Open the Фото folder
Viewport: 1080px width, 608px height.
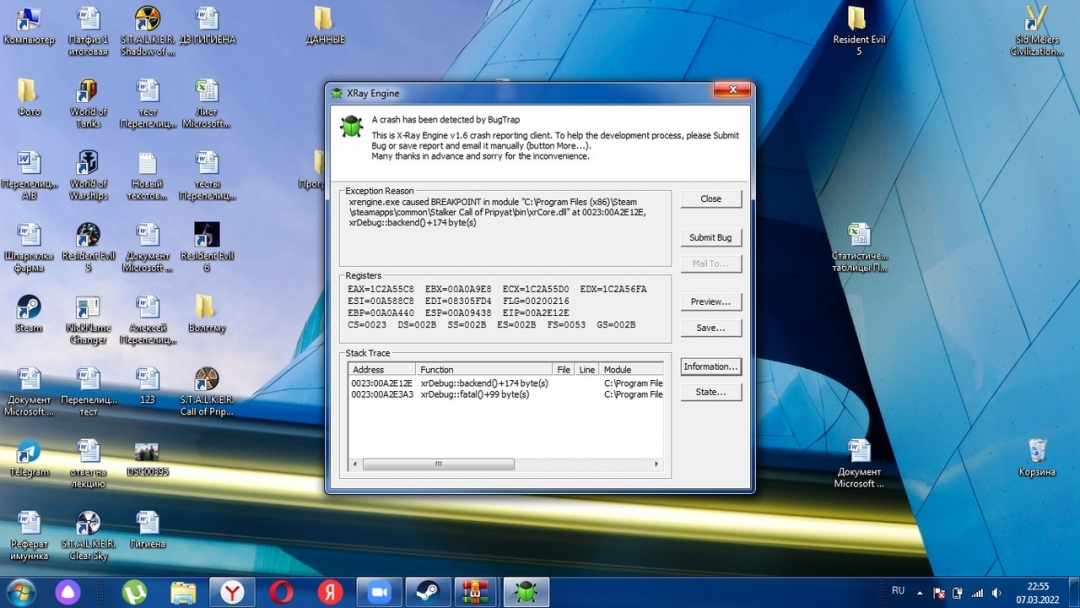pyautogui.click(x=28, y=97)
